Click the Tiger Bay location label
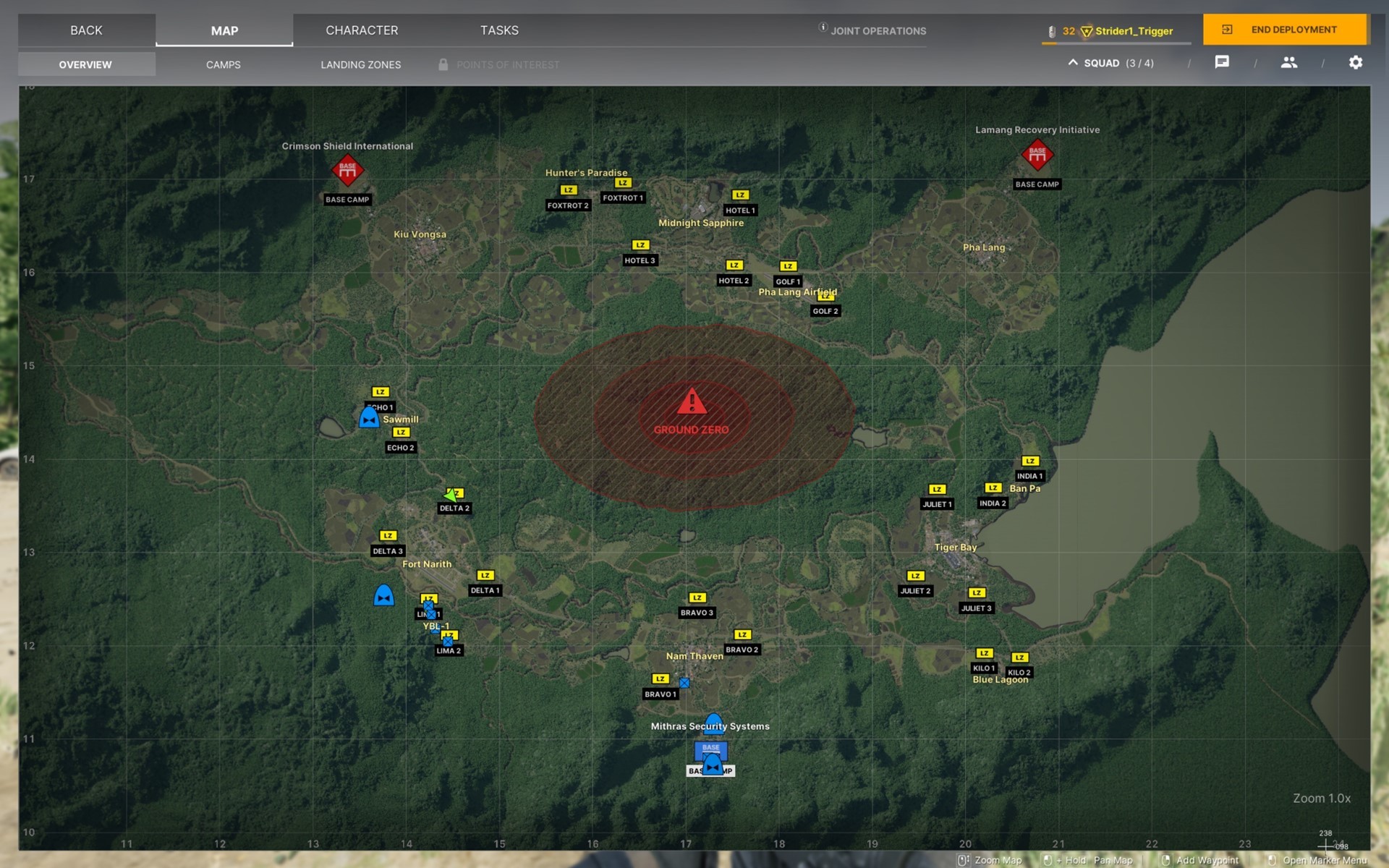The image size is (1389, 868). (x=956, y=548)
